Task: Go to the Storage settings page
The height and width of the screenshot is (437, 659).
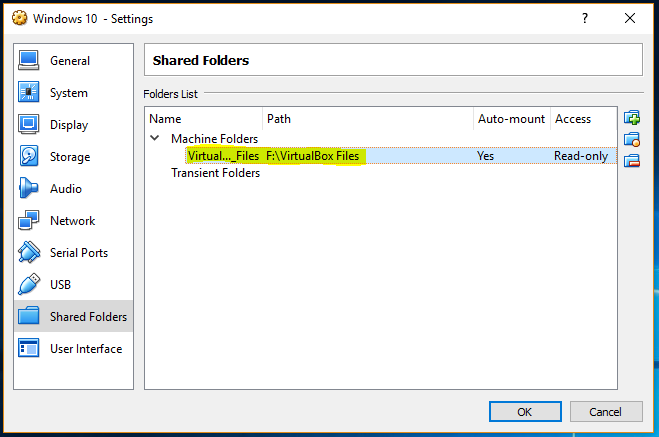Action: pyautogui.click(x=69, y=157)
